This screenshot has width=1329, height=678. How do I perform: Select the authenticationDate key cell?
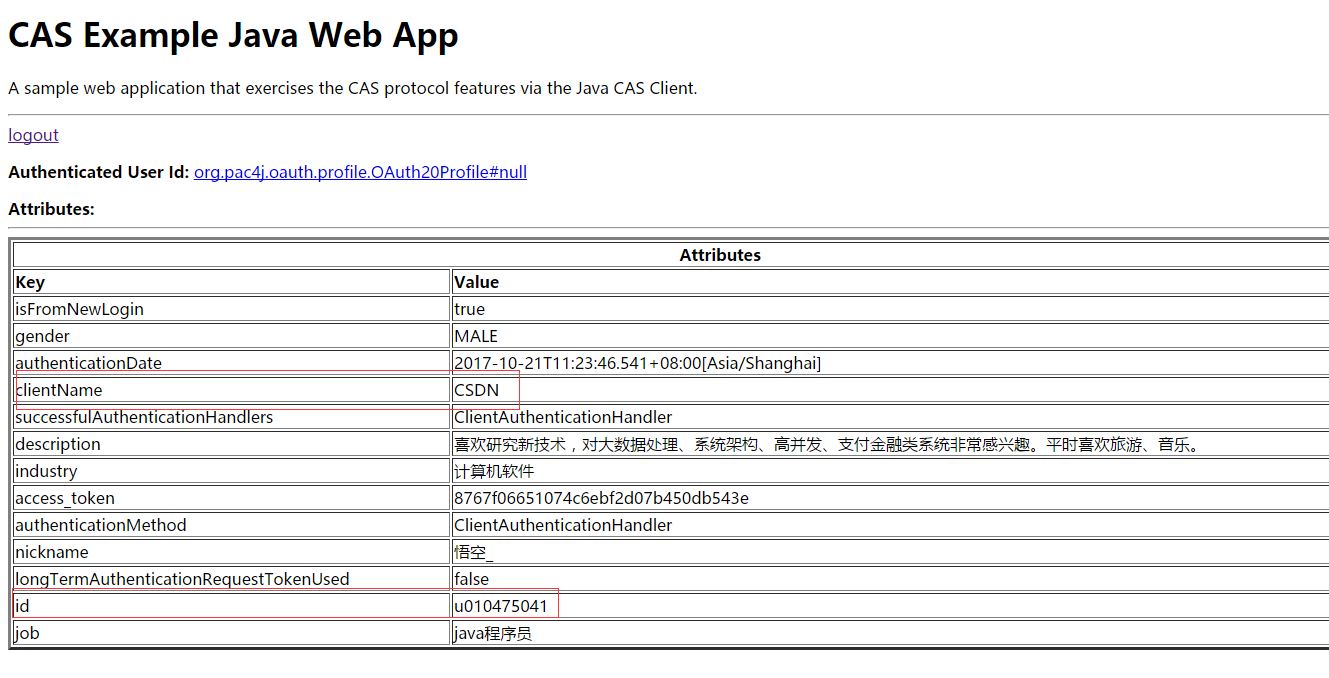91,362
